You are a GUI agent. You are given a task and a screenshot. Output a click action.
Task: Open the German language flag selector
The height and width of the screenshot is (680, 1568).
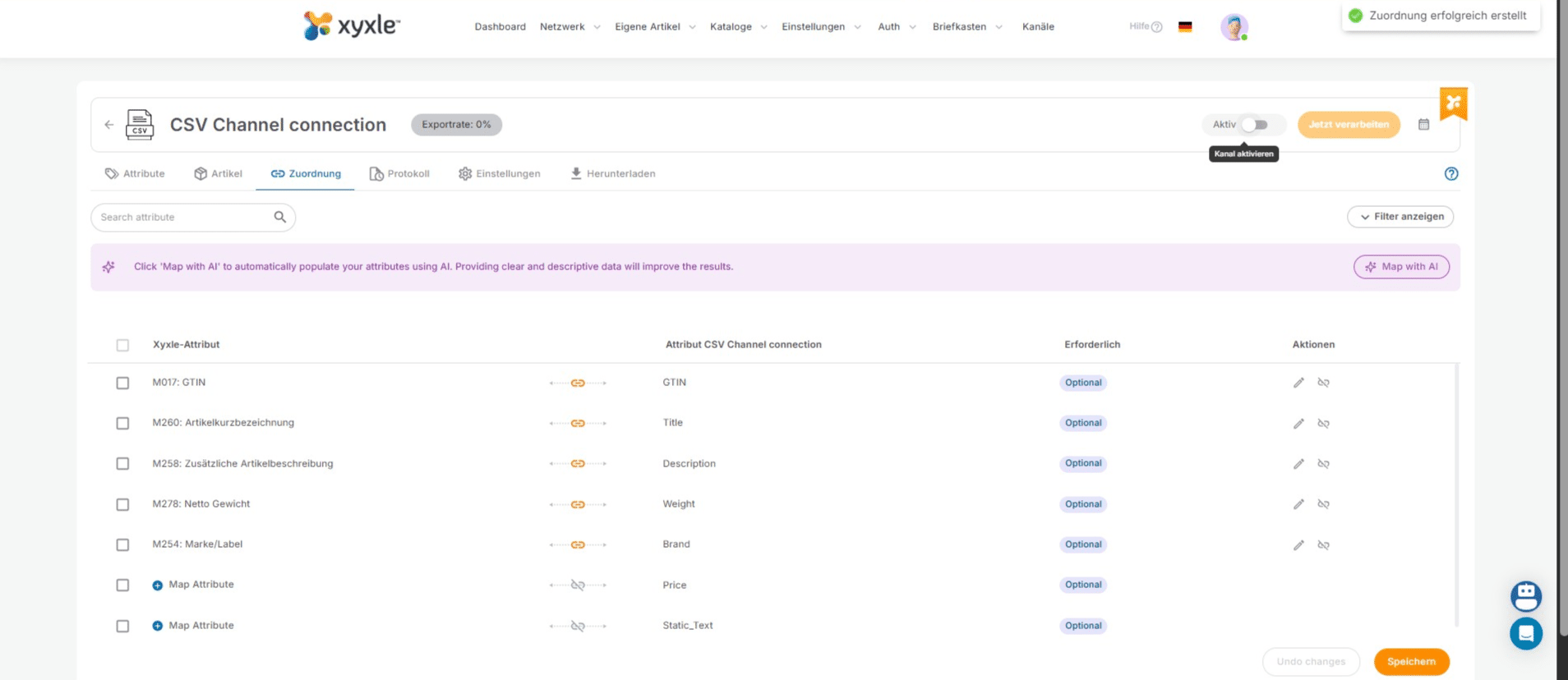[x=1185, y=27]
